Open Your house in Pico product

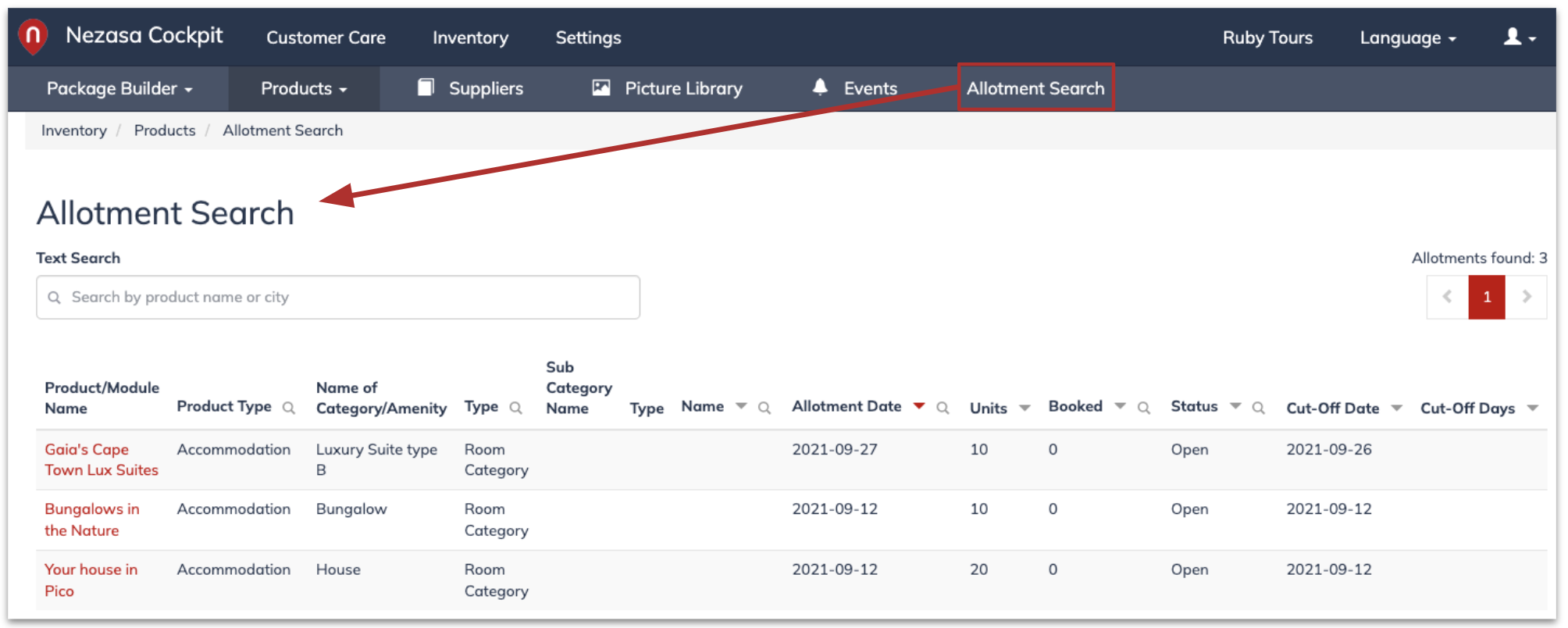click(91, 580)
